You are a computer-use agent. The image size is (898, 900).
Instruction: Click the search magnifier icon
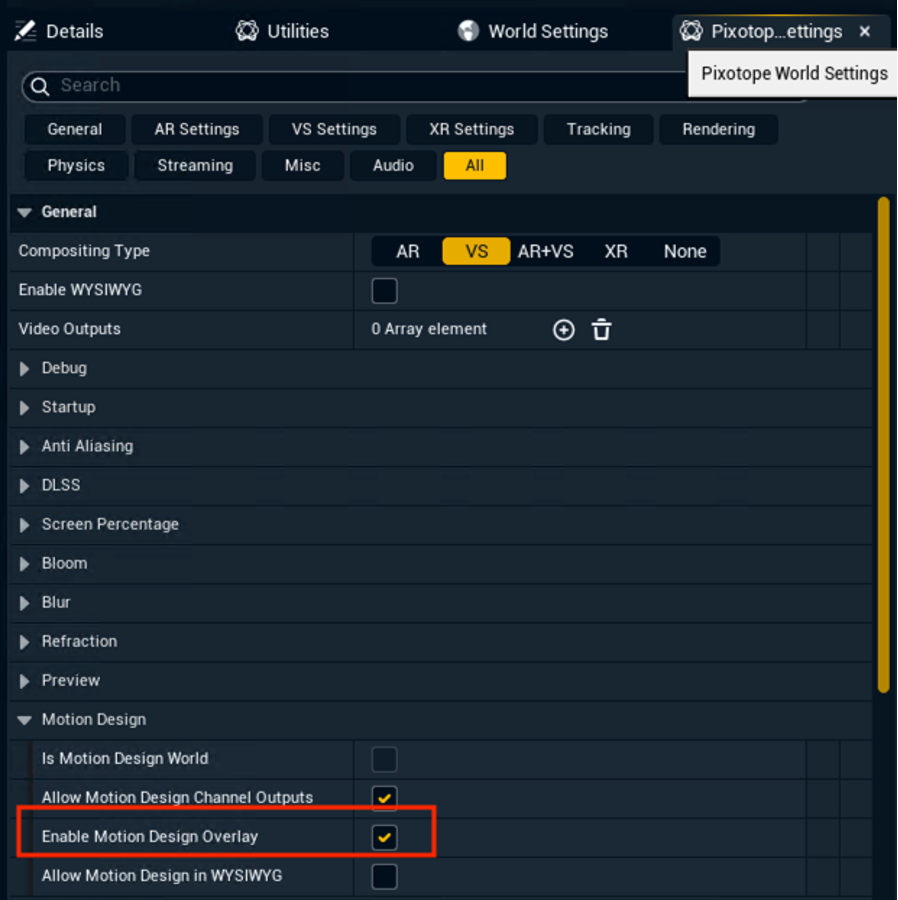click(40, 87)
